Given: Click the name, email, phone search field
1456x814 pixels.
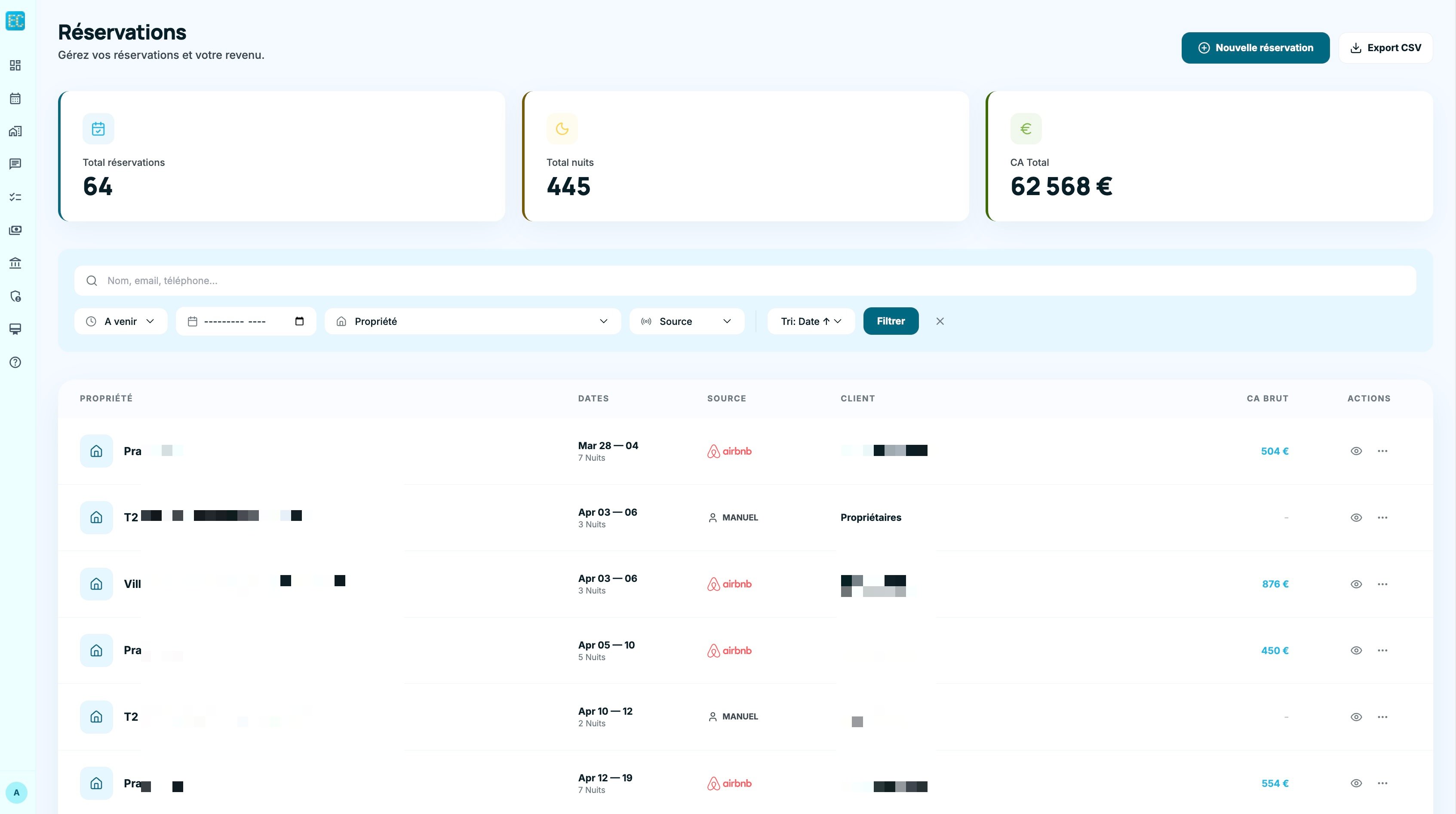Looking at the screenshot, I should 745,281.
